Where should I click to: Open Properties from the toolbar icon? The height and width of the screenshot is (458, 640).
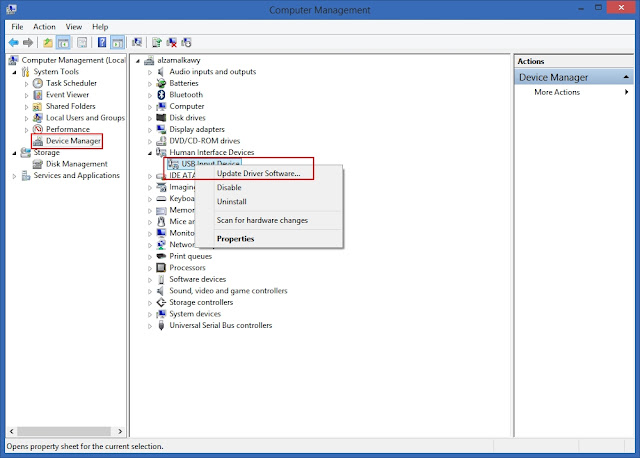click(82, 42)
